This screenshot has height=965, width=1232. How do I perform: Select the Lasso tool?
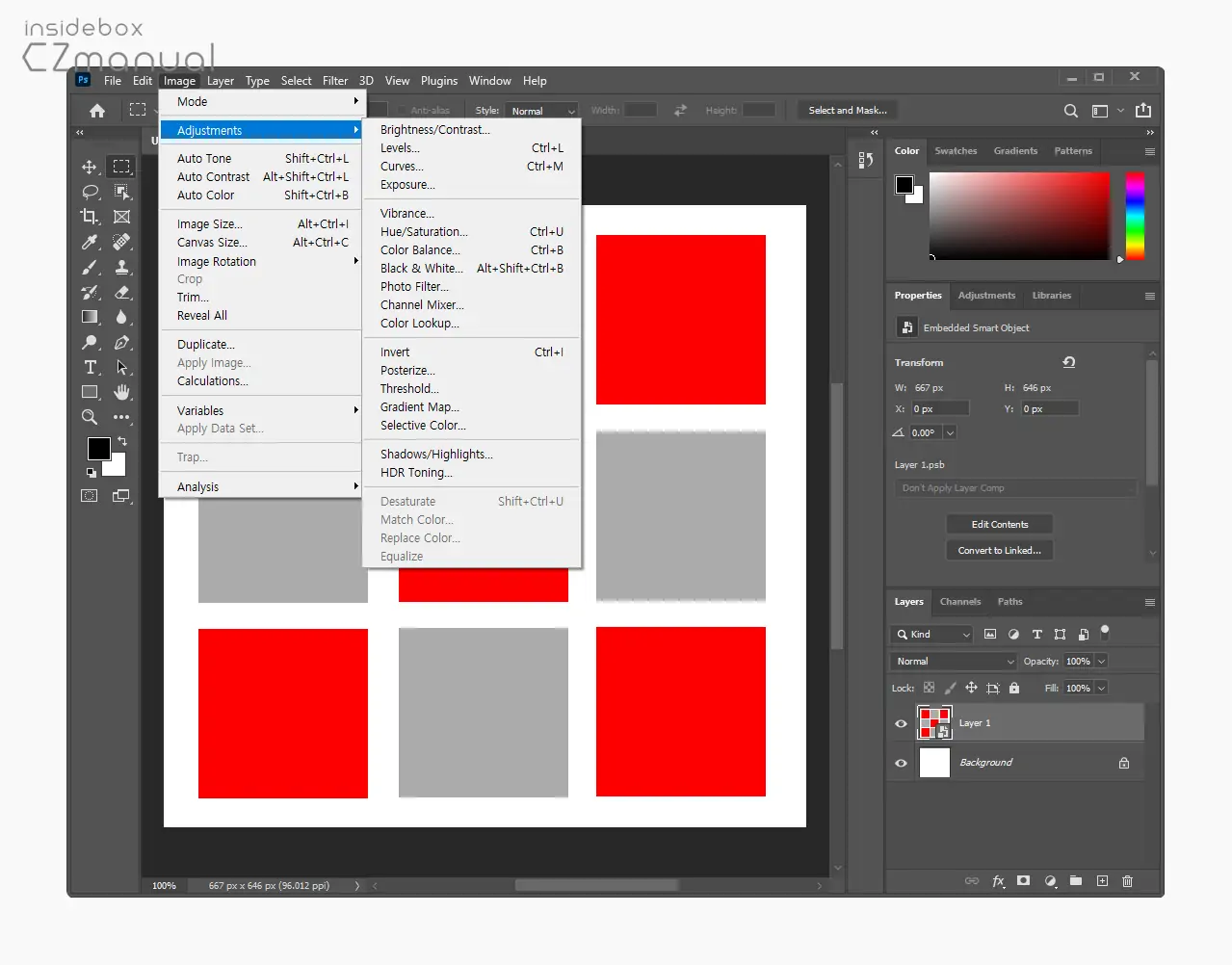90,192
